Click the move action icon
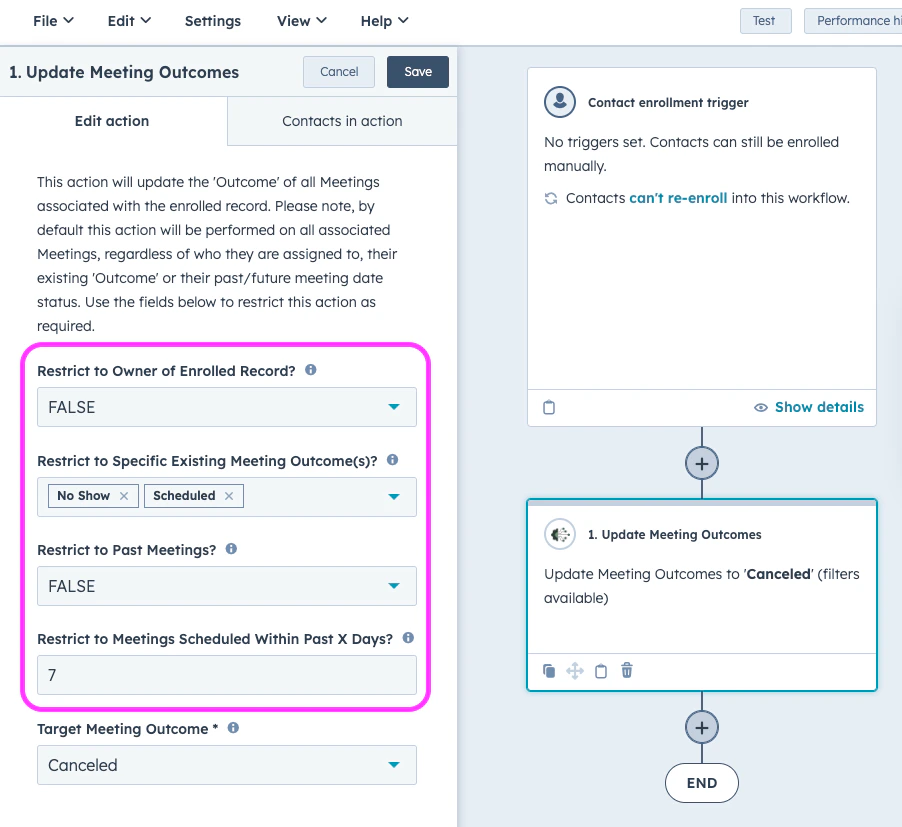The width and height of the screenshot is (902, 827). 575,671
